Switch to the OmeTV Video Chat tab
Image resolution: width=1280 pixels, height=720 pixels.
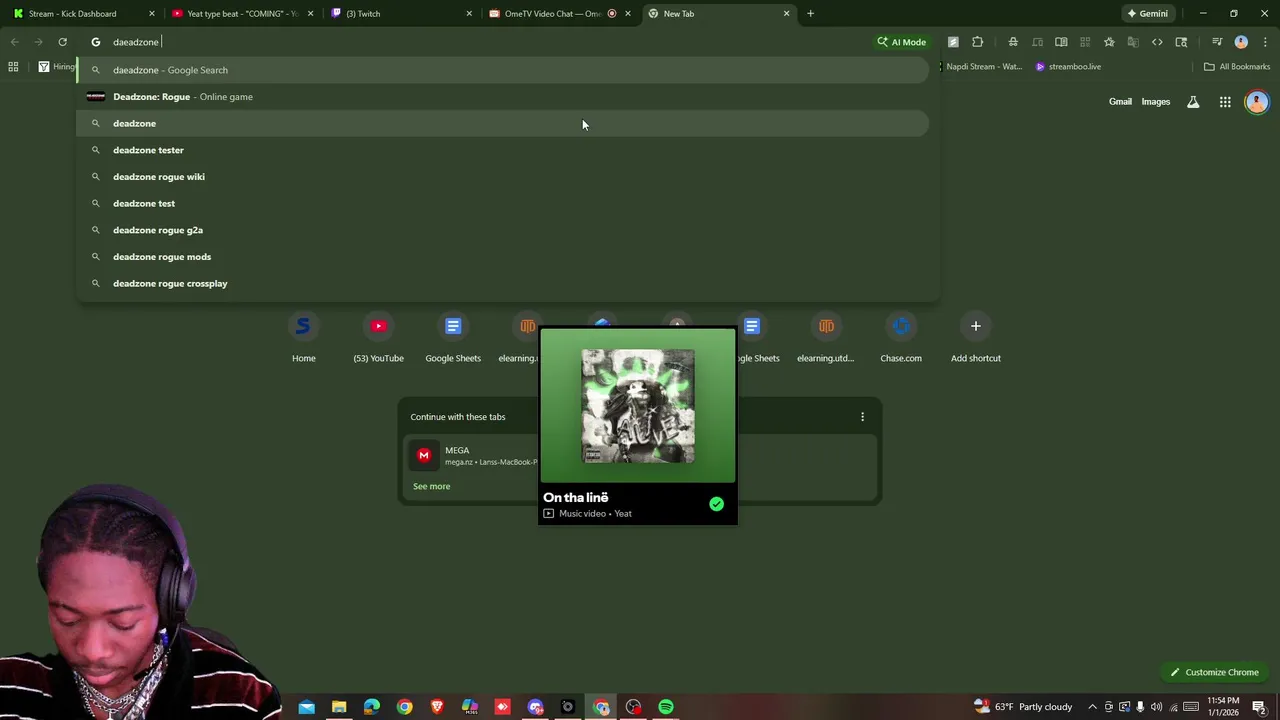click(560, 14)
